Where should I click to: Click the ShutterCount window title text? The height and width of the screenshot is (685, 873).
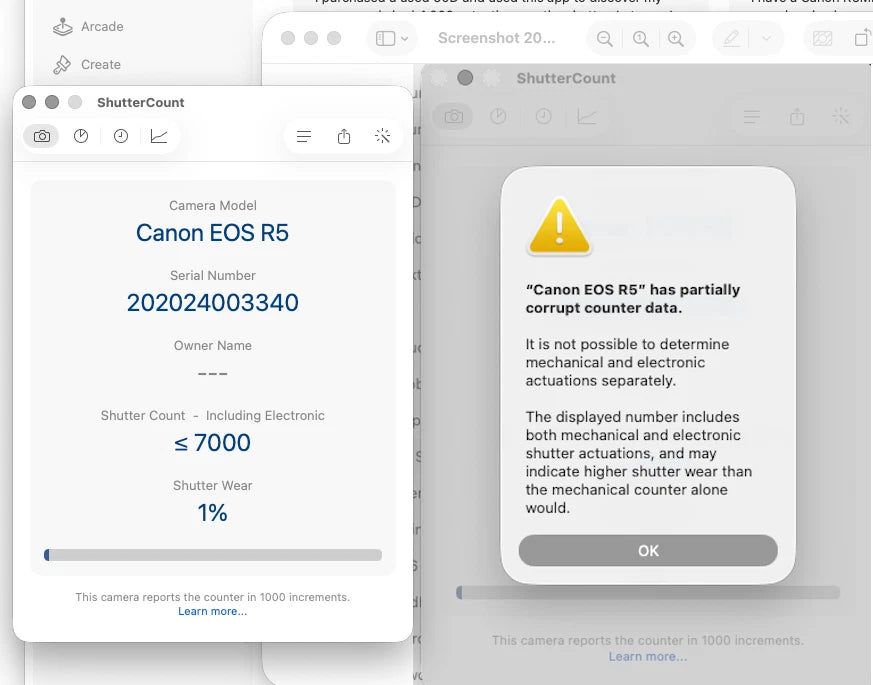tap(140, 102)
